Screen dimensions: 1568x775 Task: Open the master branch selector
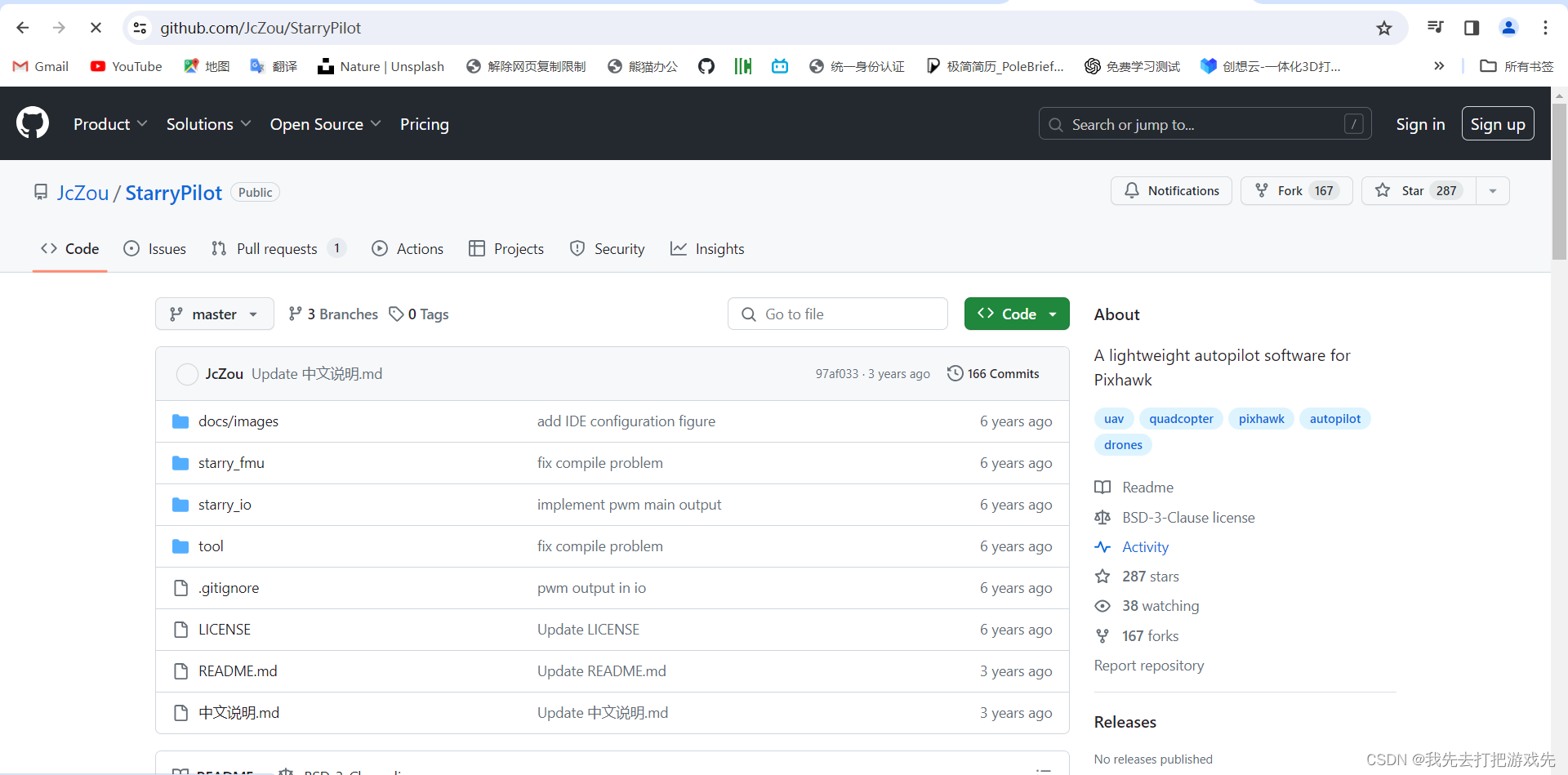214,314
